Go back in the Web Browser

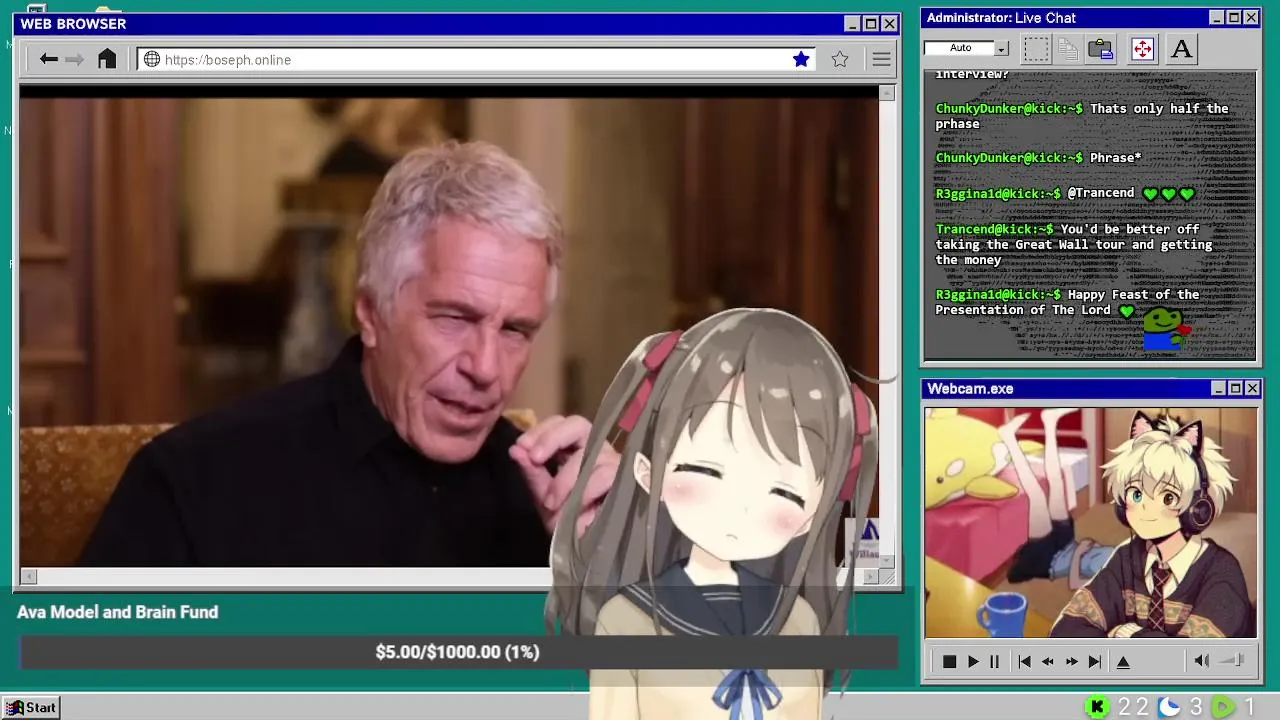coord(48,59)
